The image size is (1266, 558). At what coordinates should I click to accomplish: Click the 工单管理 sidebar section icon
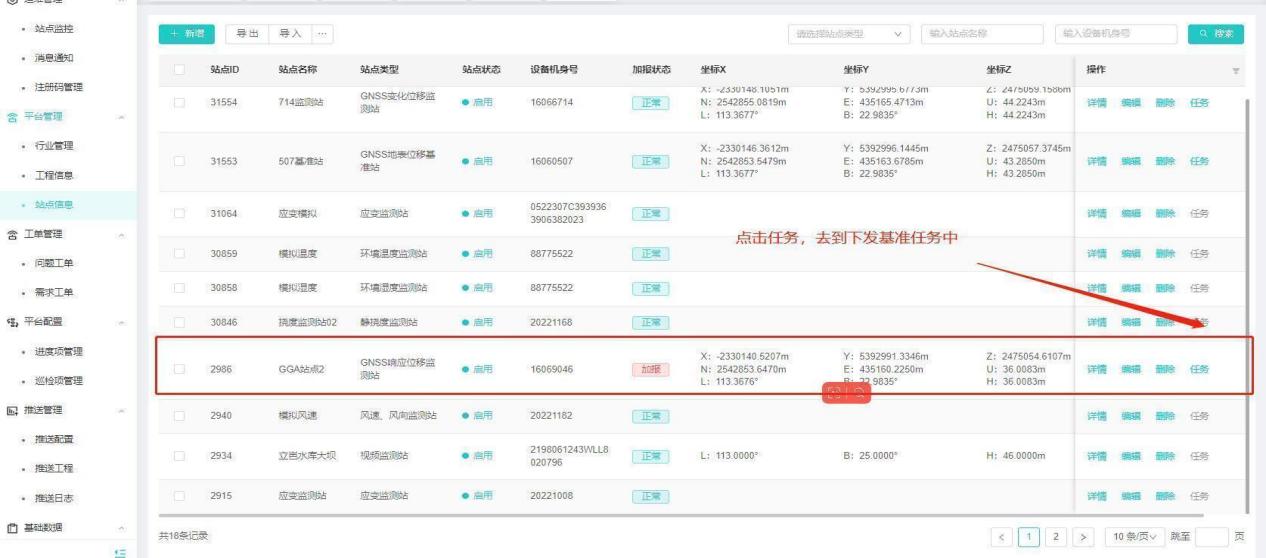click(11, 234)
